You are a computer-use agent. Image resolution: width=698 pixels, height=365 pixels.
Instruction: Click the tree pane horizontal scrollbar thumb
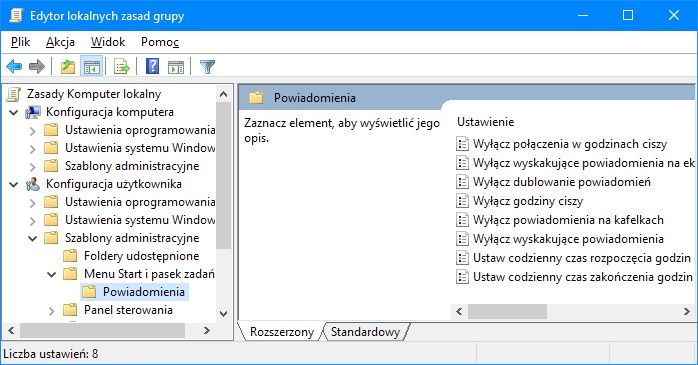[102, 330]
